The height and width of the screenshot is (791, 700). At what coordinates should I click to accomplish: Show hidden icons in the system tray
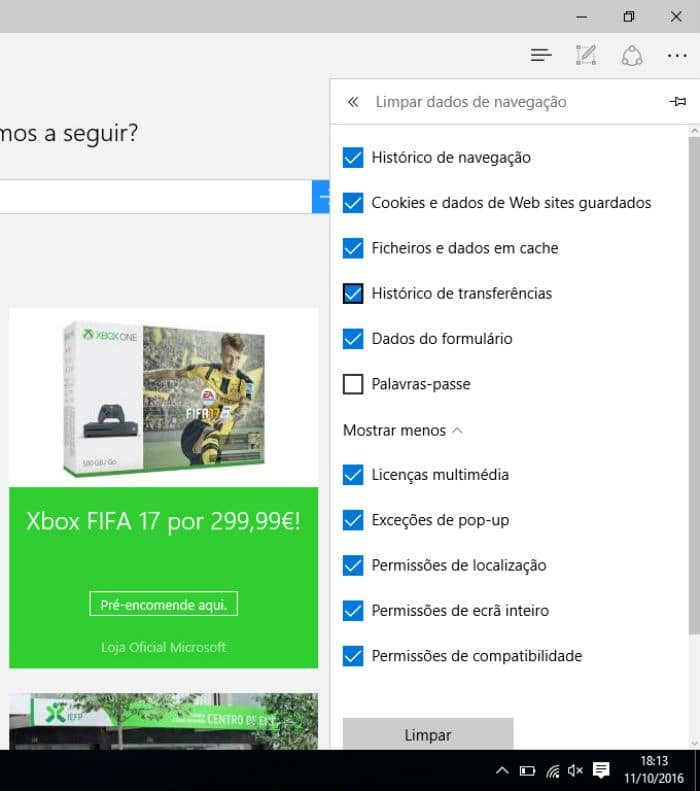502,770
